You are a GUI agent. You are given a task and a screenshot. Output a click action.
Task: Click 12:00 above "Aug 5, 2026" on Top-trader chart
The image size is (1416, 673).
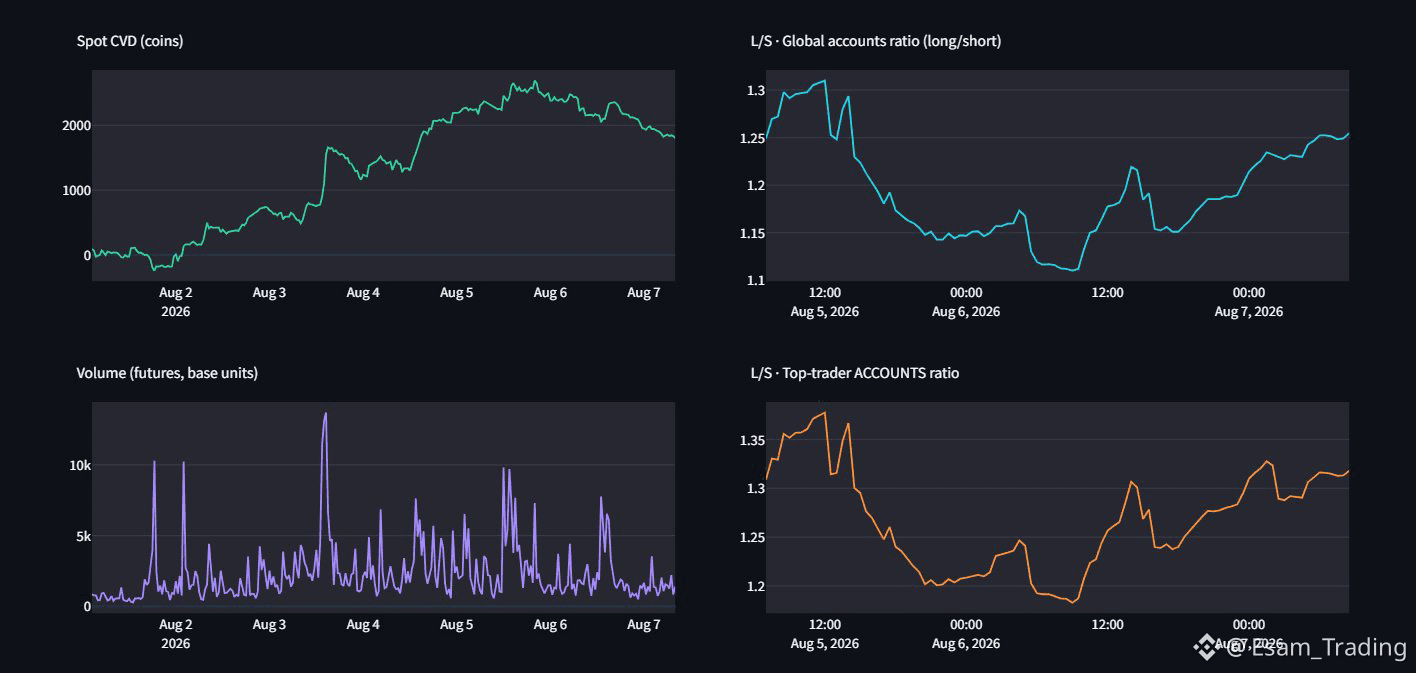click(x=825, y=625)
